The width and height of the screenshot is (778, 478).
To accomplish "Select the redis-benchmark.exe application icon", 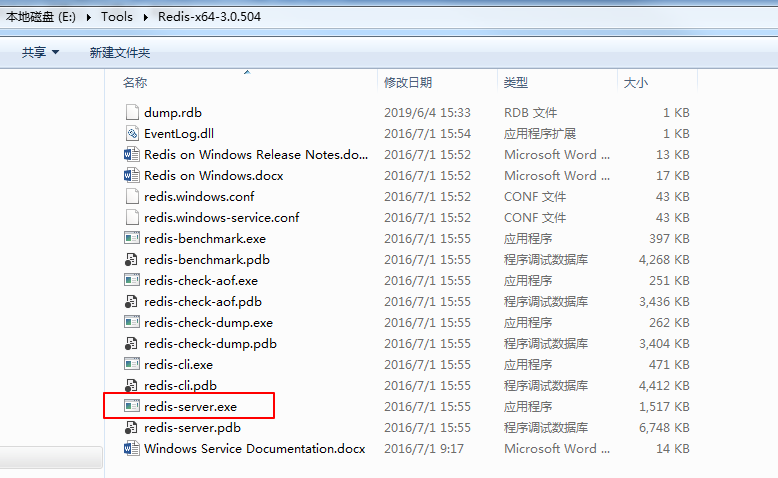I will pyautogui.click(x=131, y=238).
